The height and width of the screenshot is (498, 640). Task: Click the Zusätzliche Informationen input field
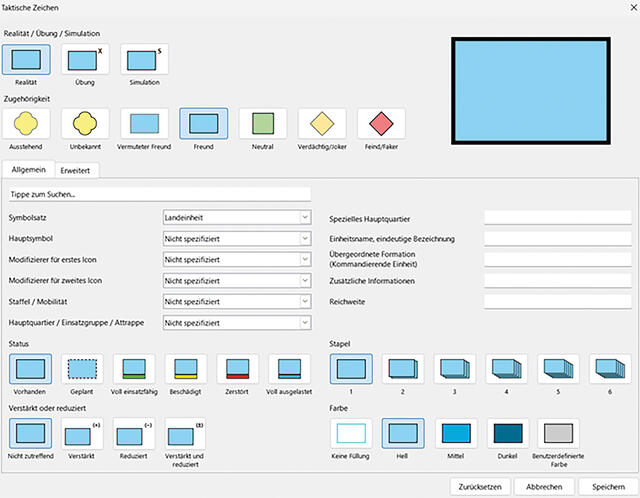click(558, 281)
